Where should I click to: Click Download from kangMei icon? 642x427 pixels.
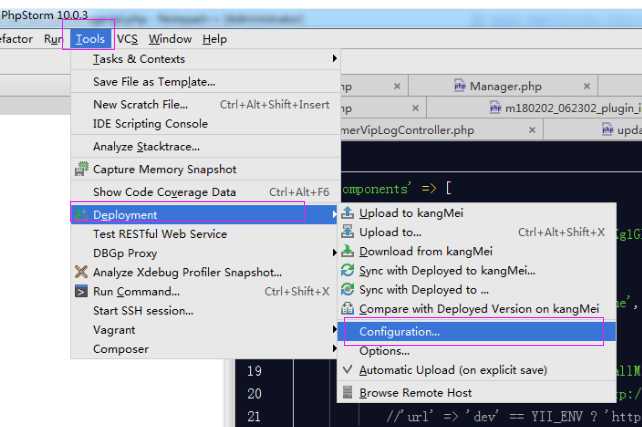[x=348, y=251]
